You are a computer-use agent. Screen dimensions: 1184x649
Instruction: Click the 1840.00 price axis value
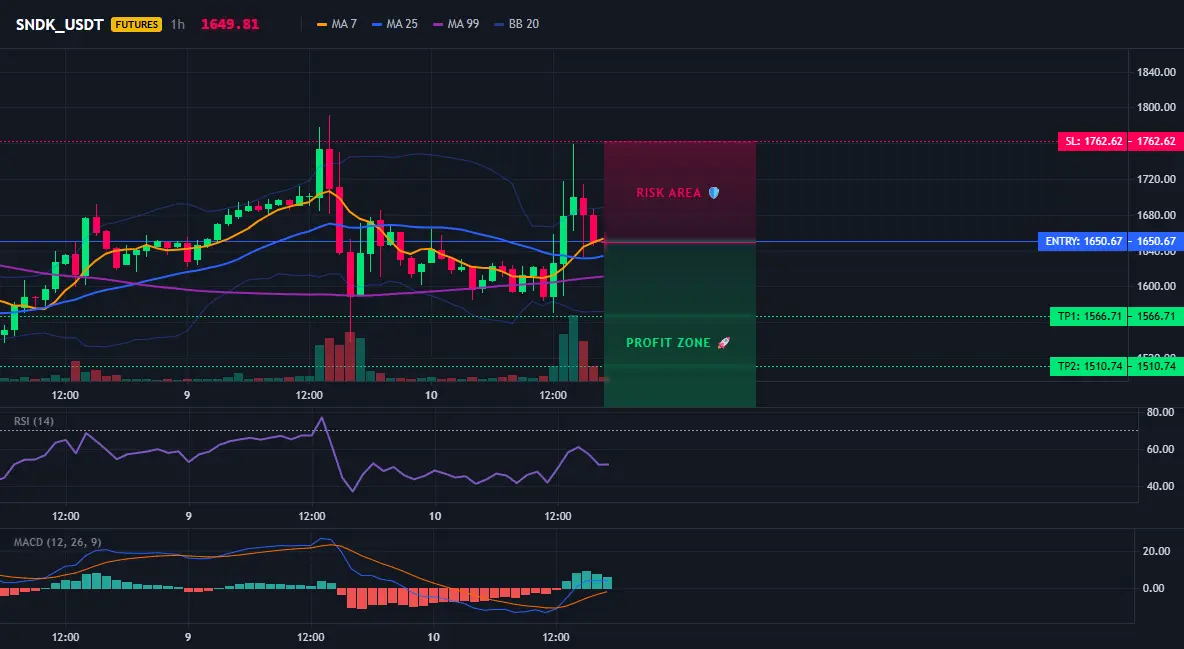(x=1156, y=73)
